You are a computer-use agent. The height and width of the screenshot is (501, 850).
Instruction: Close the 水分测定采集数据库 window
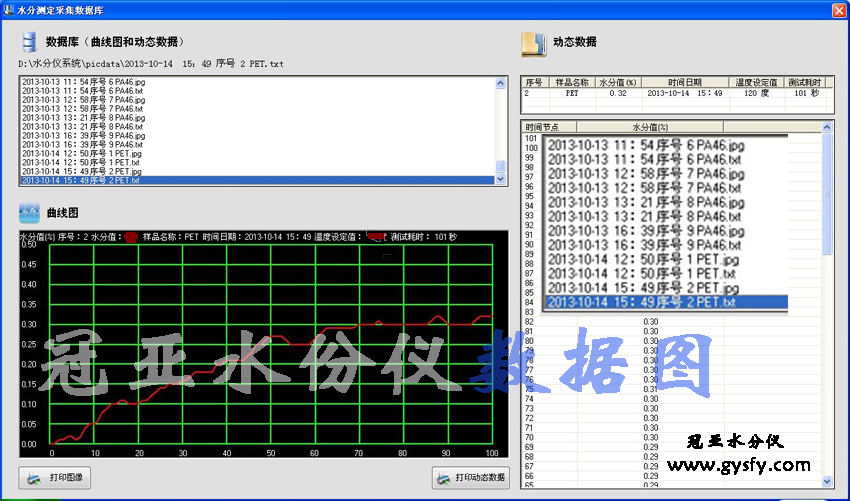tap(839, 10)
